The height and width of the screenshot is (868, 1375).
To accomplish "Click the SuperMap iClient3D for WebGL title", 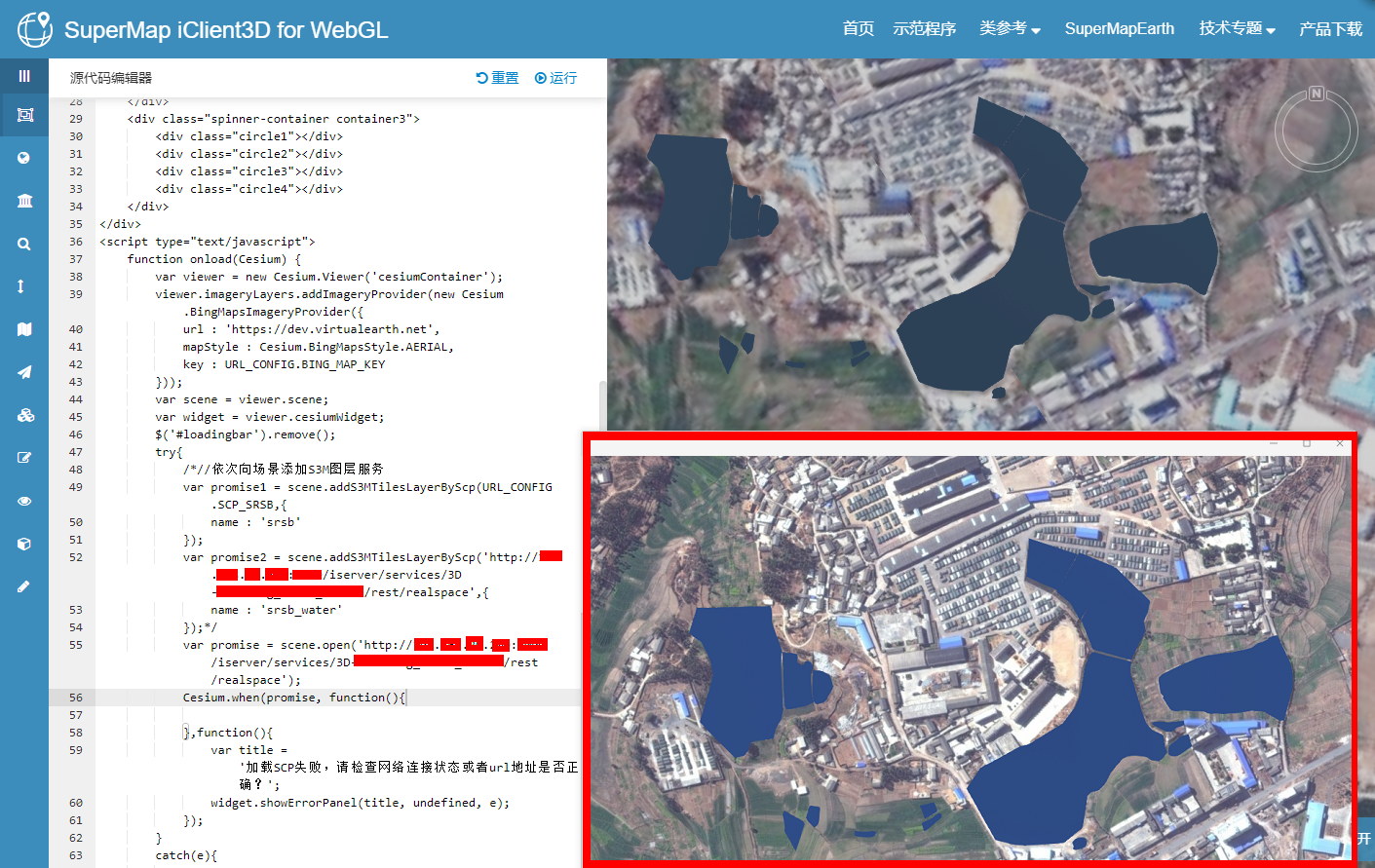I will coord(226,30).
